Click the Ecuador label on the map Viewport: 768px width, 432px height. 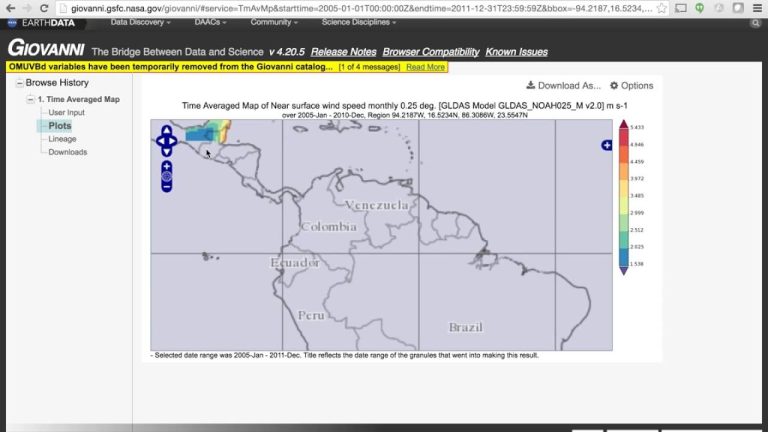pos(295,263)
